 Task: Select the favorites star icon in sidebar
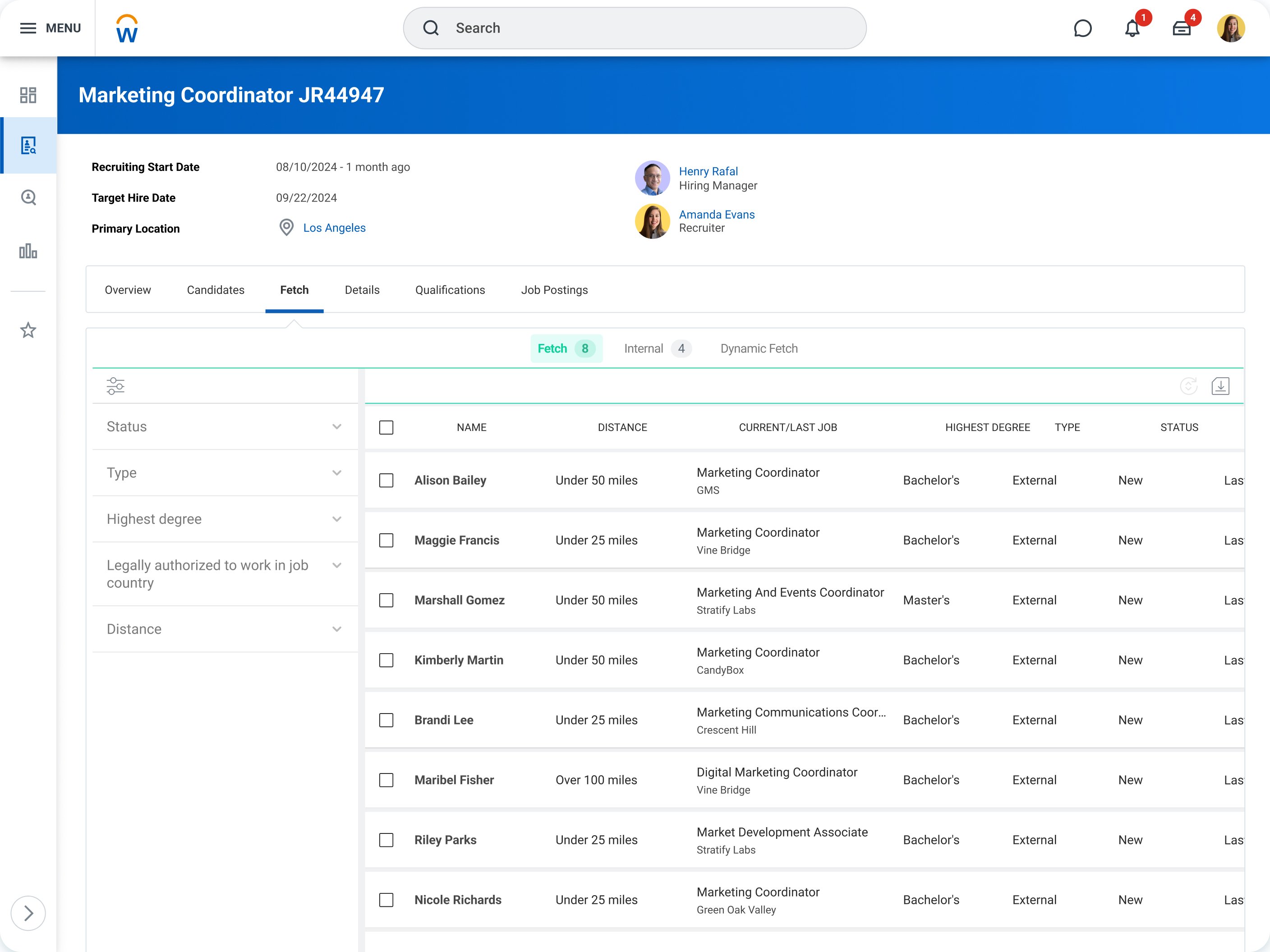click(28, 330)
